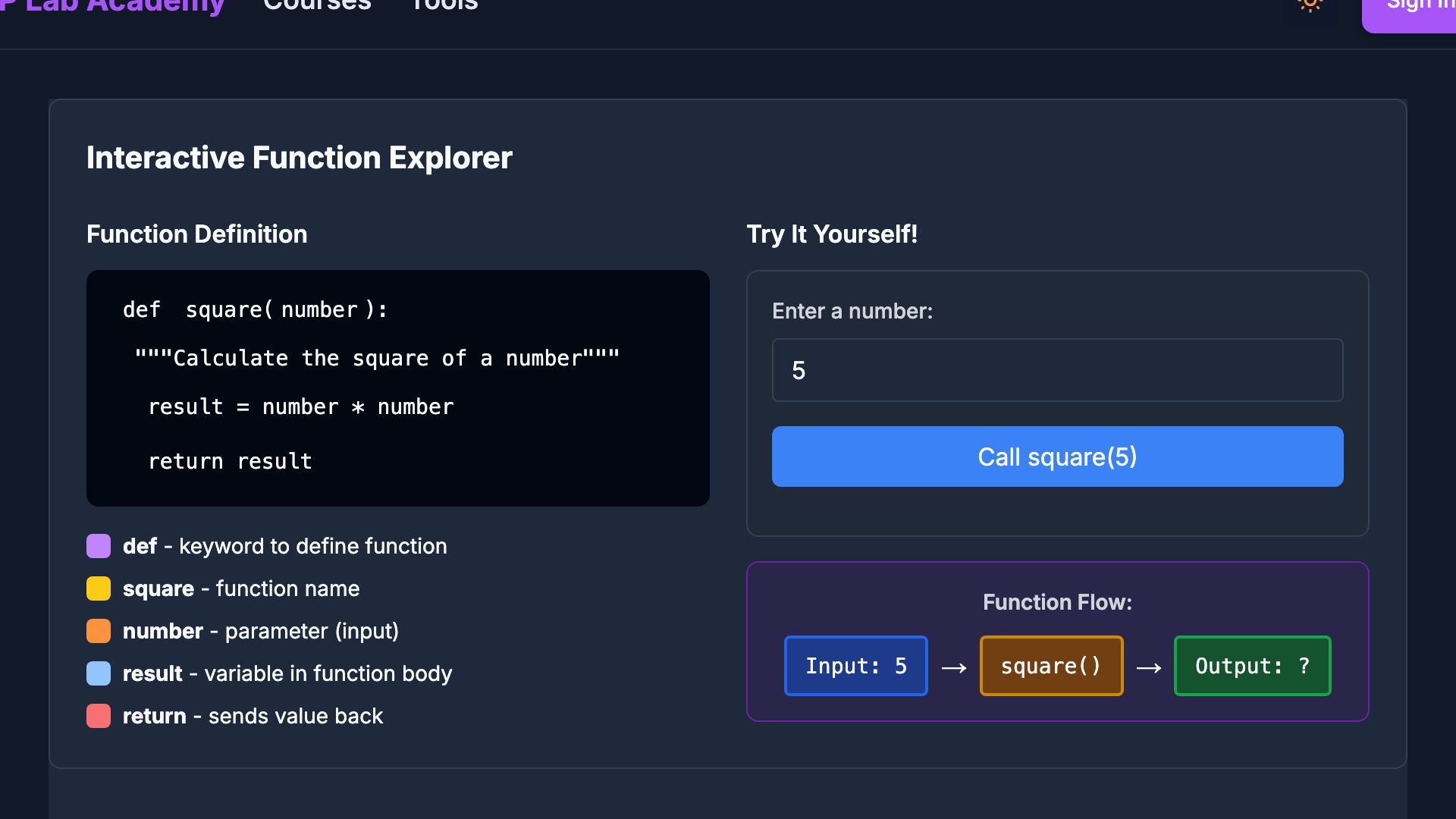The height and width of the screenshot is (819, 1456).
Task: Click the 'Function Flow:' label
Action: click(1057, 602)
